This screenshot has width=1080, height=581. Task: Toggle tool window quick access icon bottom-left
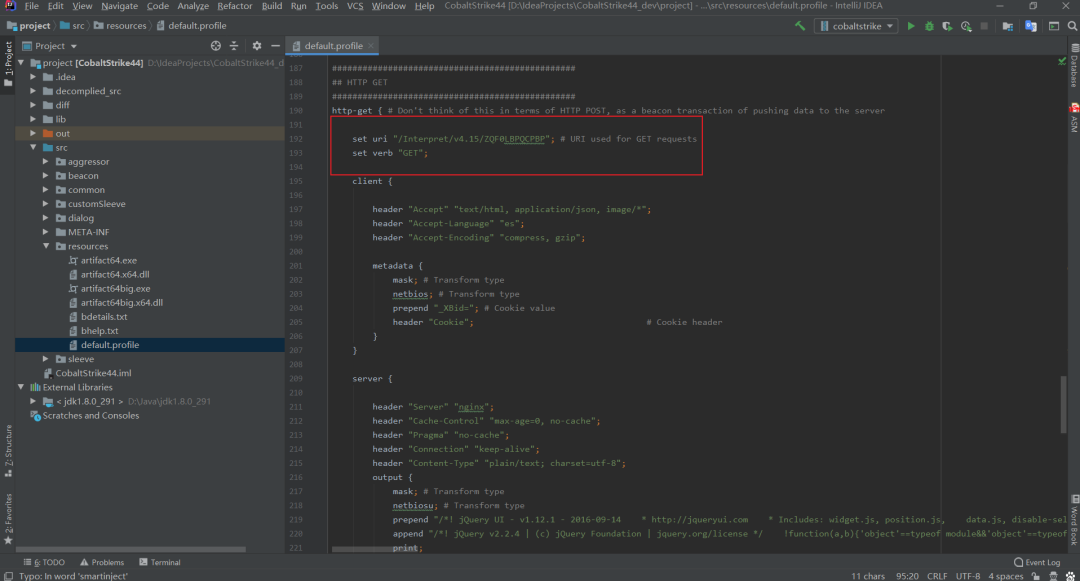click(x=8, y=576)
